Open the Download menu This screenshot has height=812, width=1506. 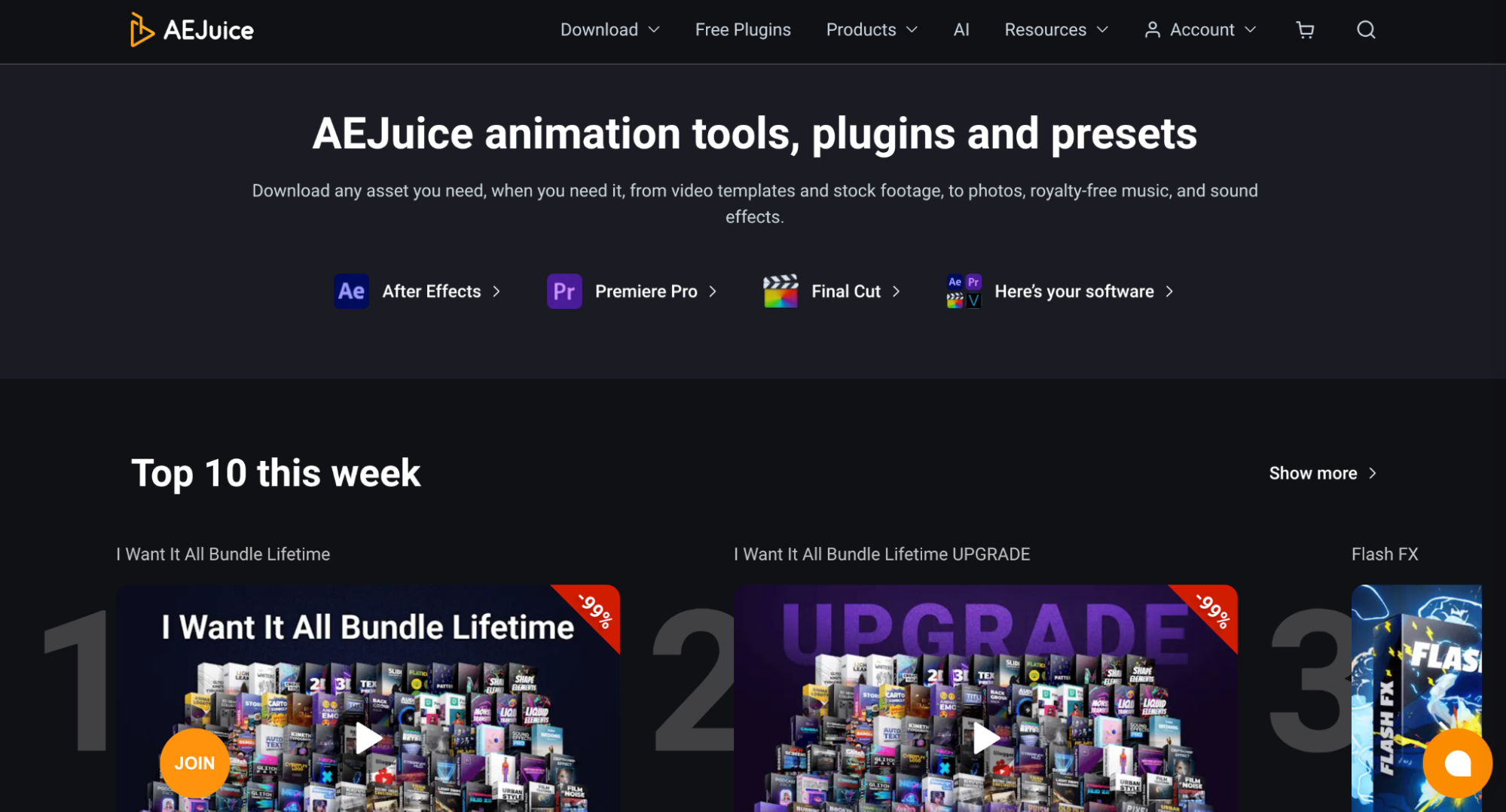tap(610, 29)
